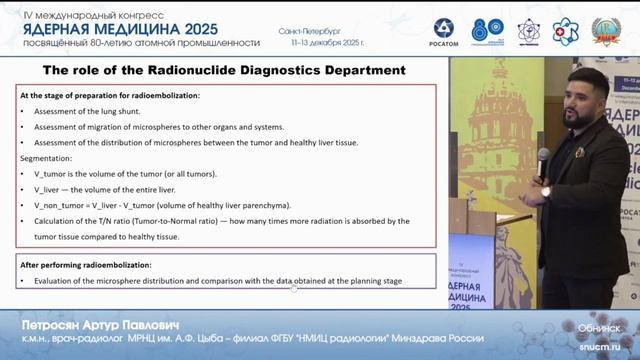Click bullet about migration of microspheres
Screen dimensions: 640x360
pyautogui.click(x=159, y=127)
